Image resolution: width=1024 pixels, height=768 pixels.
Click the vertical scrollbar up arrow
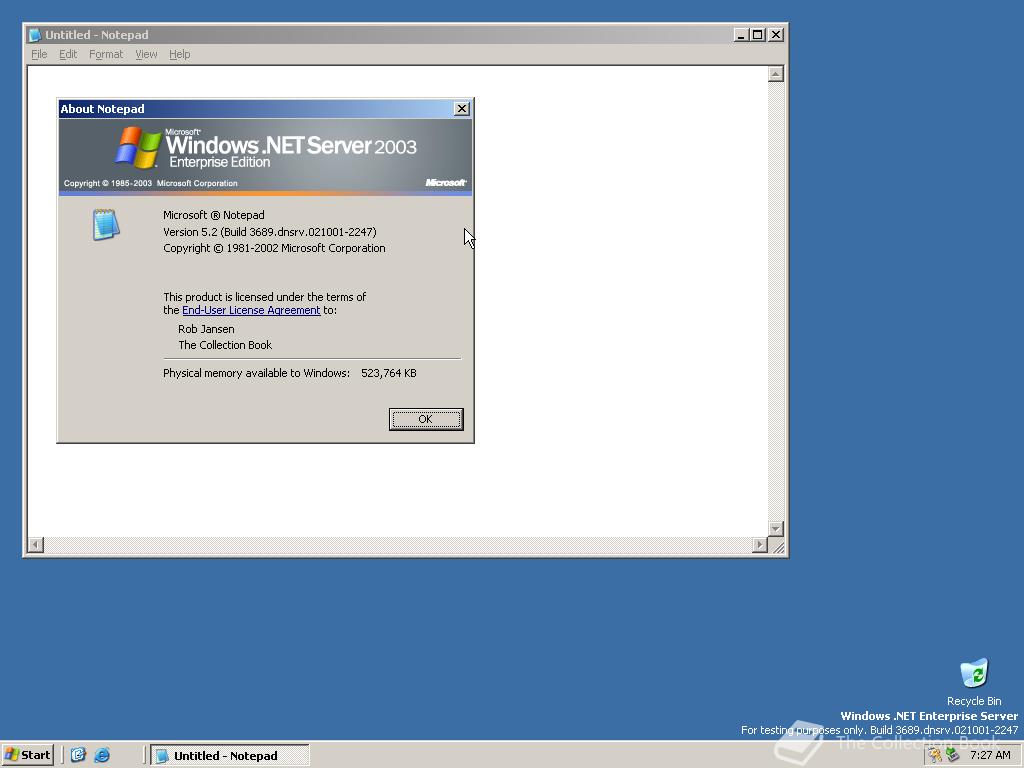(x=775, y=74)
